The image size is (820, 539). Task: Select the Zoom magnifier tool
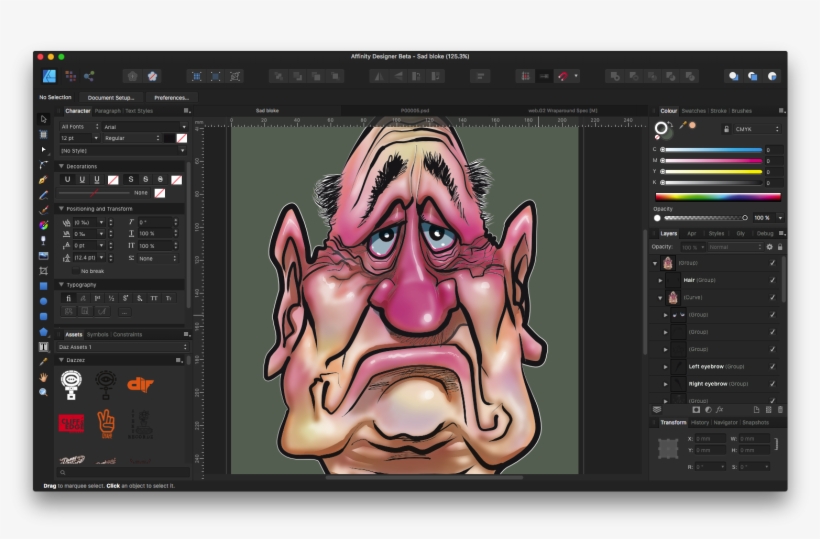(x=43, y=392)
